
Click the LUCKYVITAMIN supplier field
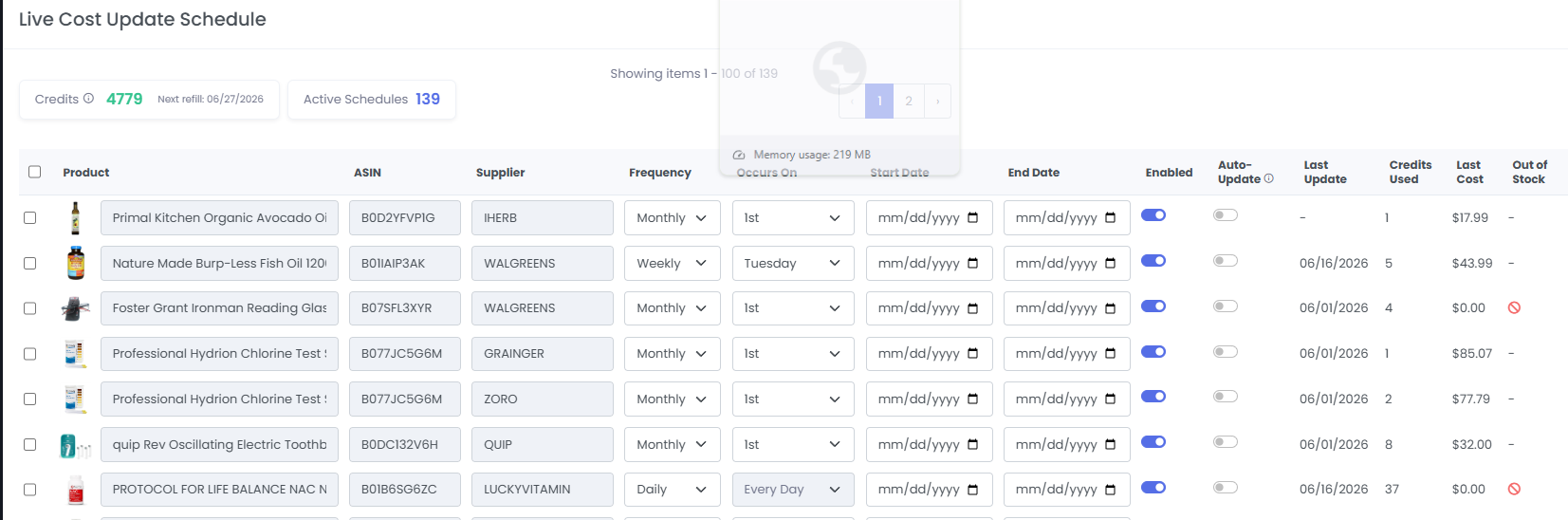(543, 490)
